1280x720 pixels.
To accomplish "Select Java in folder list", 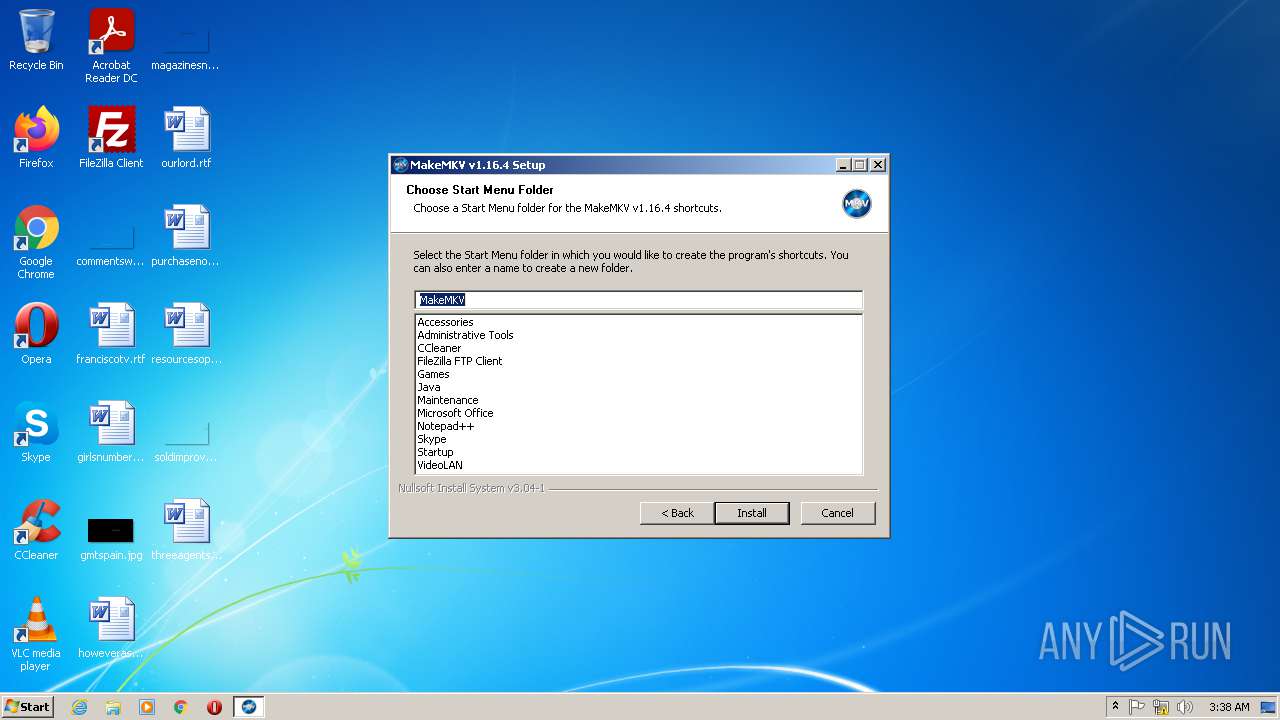I will pyautogui.click(x=429, y=387).
